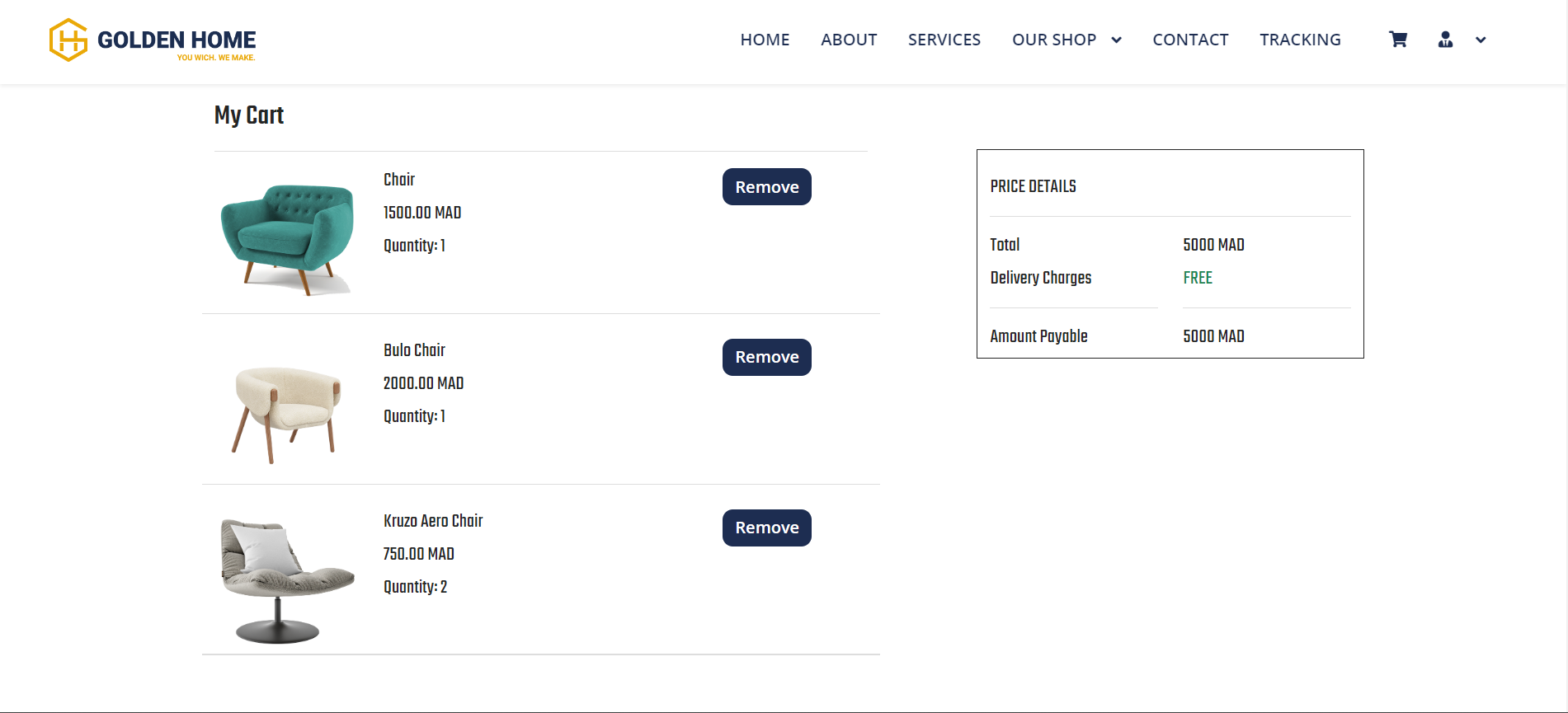This screenshot has height=713, width=1568.
Task: Click the Golden Home hexagon logo
Action: pyautogui.click(x=68, y=40)
